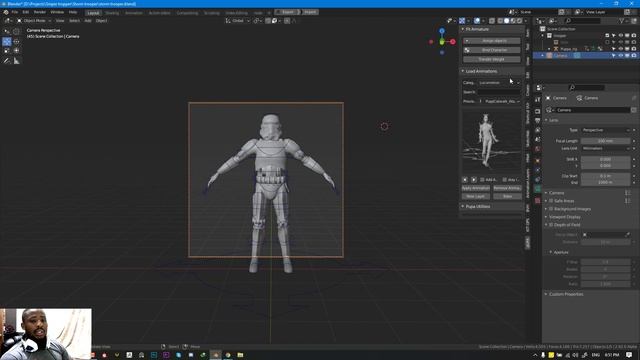This screenshot has height=360, width=640.
Task: Open the Render properties tab icon
Action: [x=538, y=111]
